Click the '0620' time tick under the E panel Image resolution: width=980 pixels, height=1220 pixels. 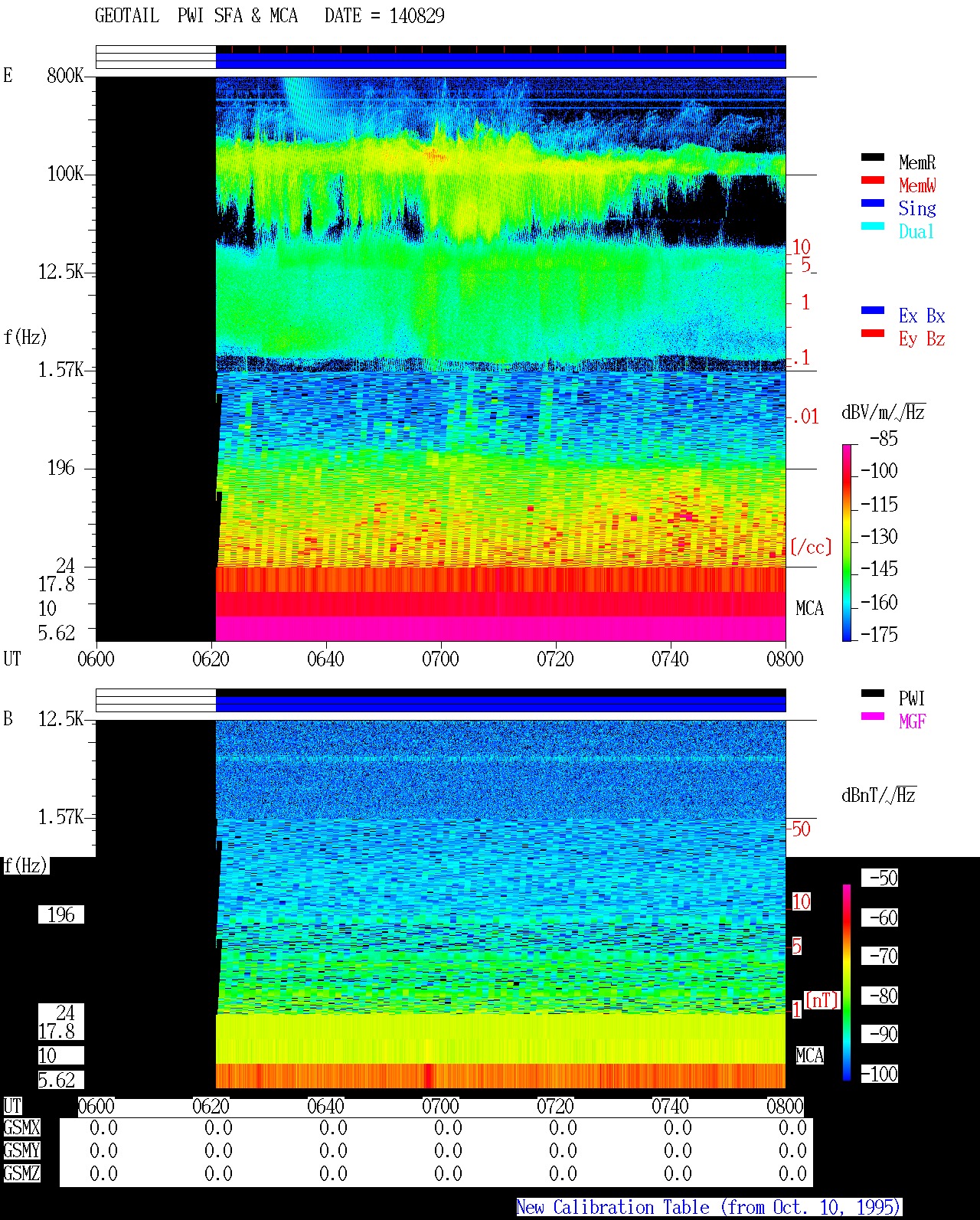[x=211, y=659]
